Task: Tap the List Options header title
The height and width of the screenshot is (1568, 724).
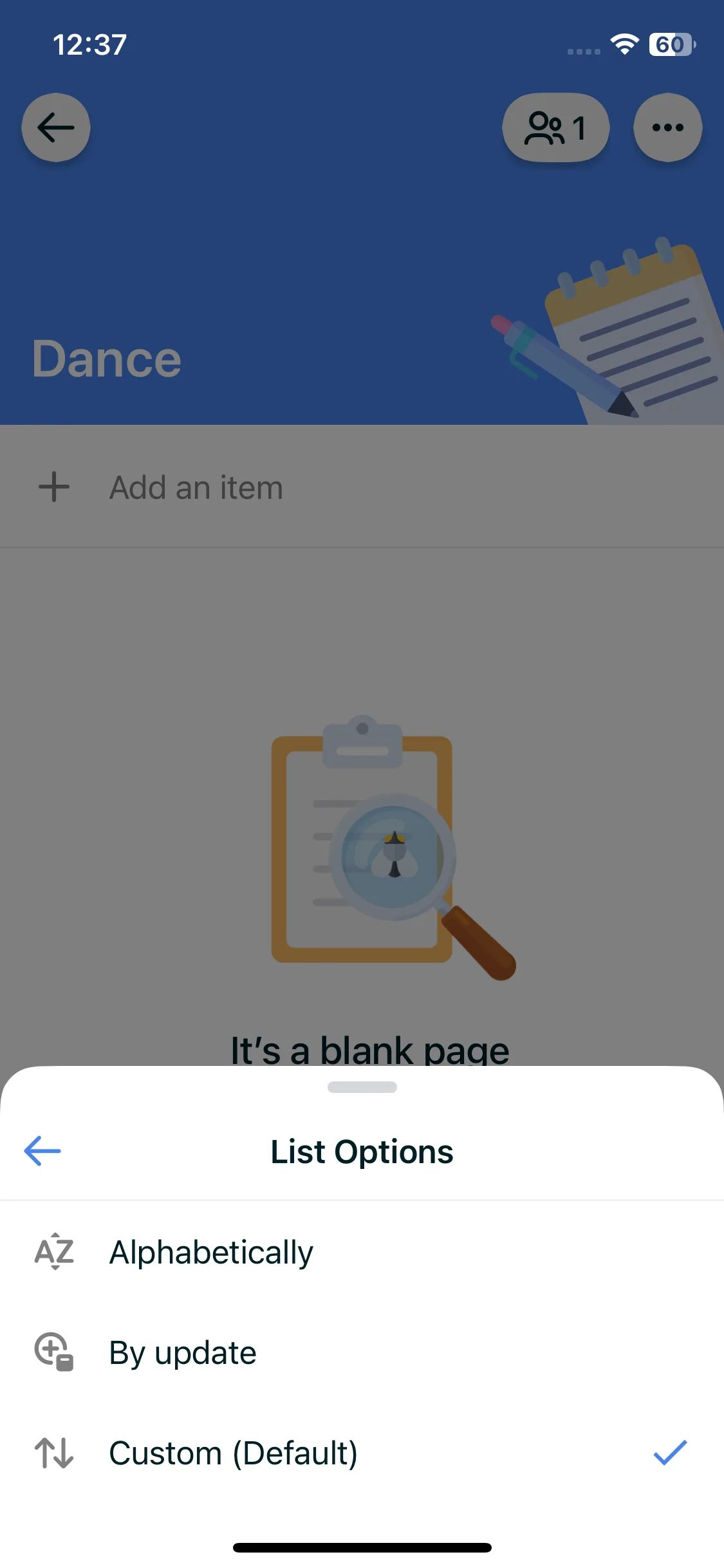Action: click(362, 1152)
